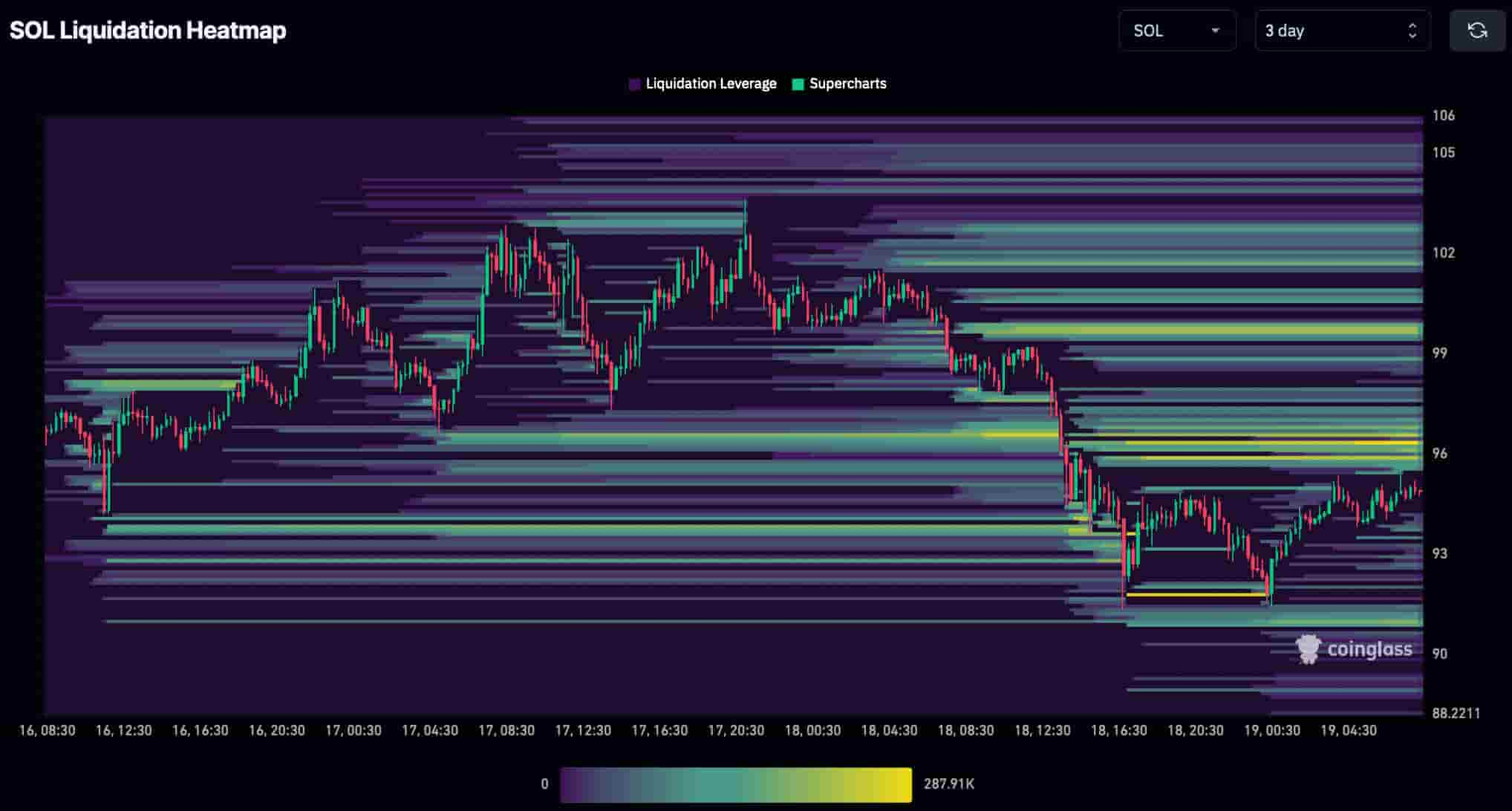The height and width of the screenshot is (811, 1512).
Task: Click the 93 price axis label
Action: pyautogui.click(x=1439, y=553)
